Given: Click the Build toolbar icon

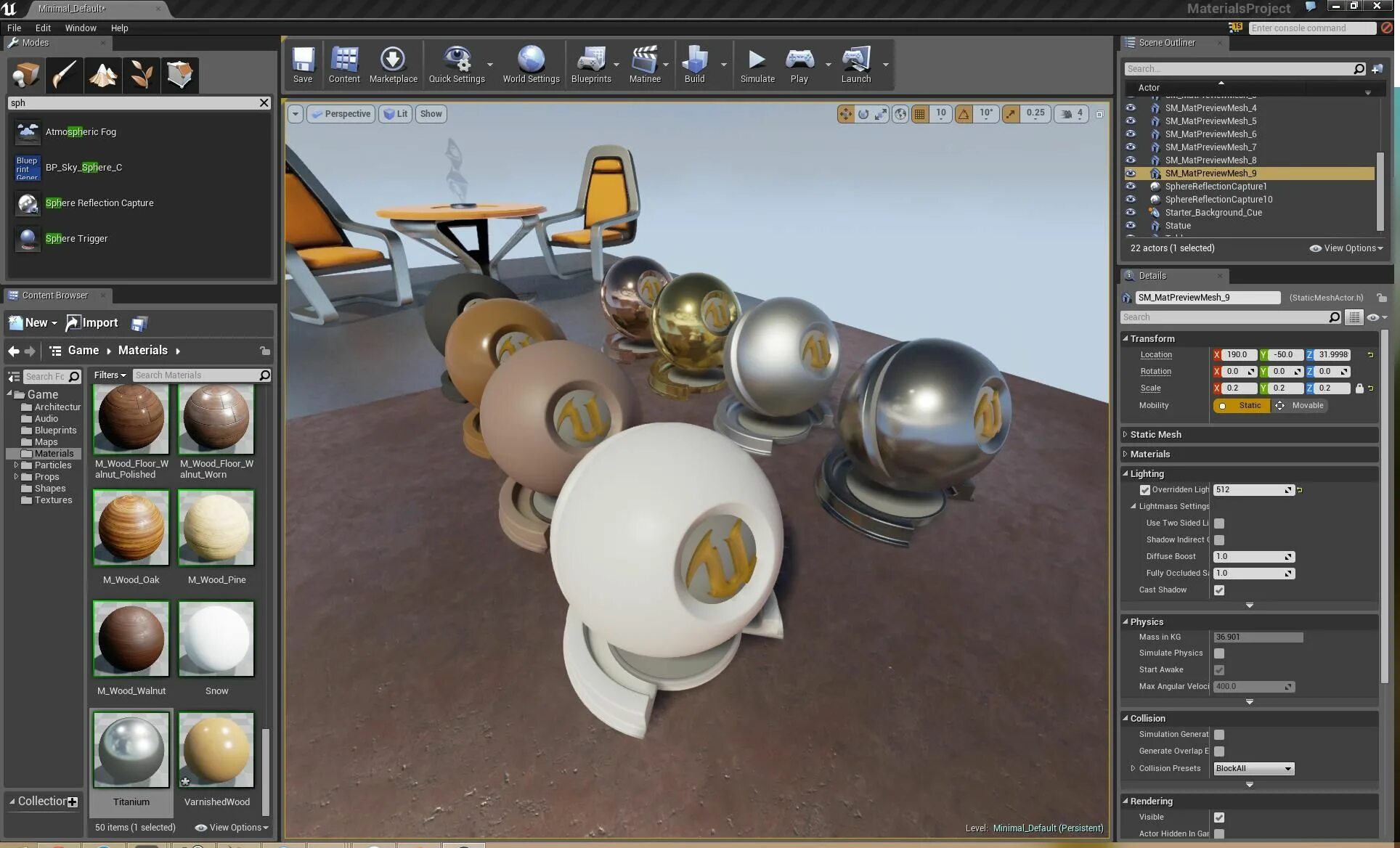Looking at the screenshot, I should (x=694, y=64).
